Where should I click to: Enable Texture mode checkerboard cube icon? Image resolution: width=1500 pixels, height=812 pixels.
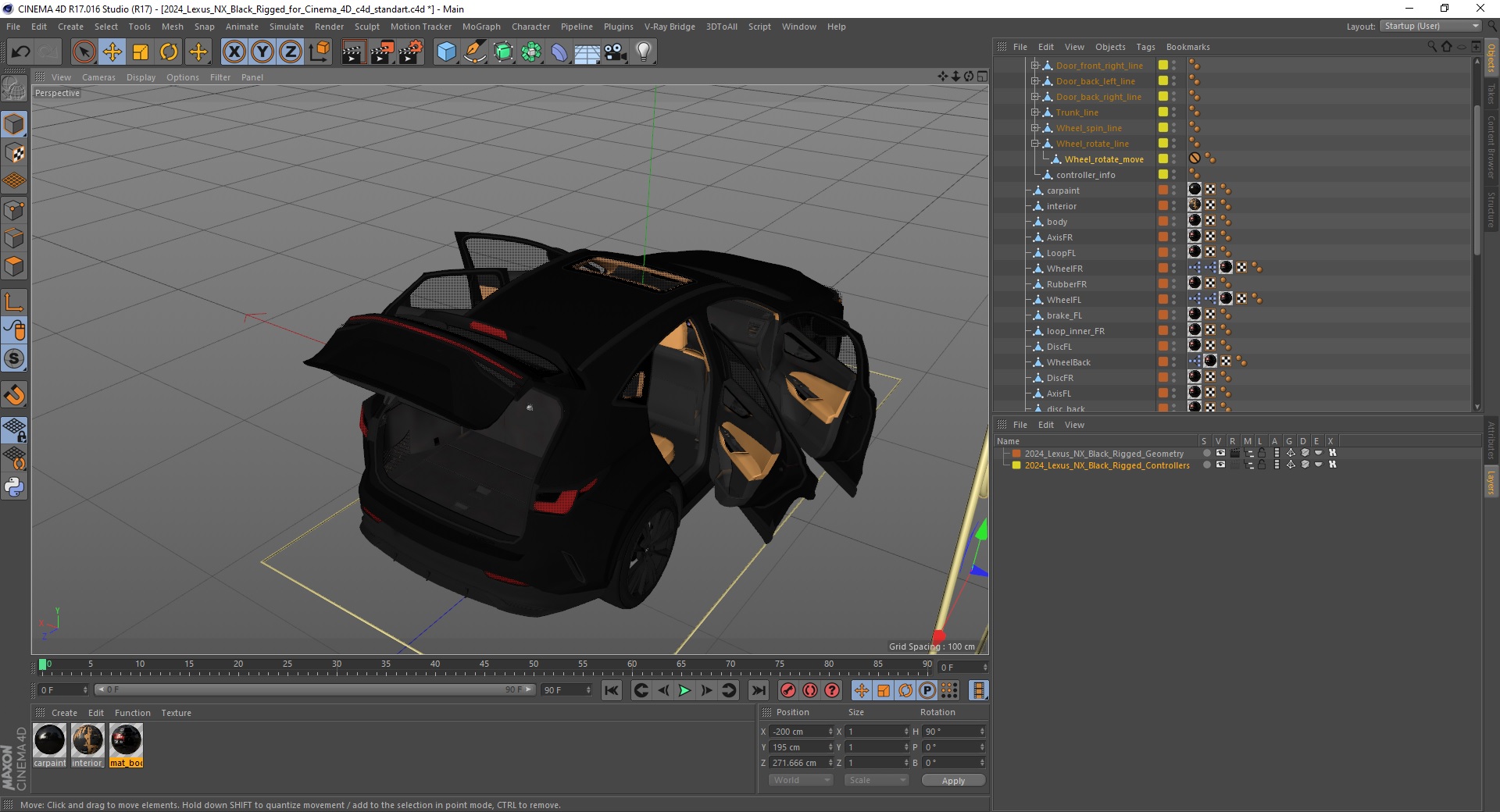point(14,153)
